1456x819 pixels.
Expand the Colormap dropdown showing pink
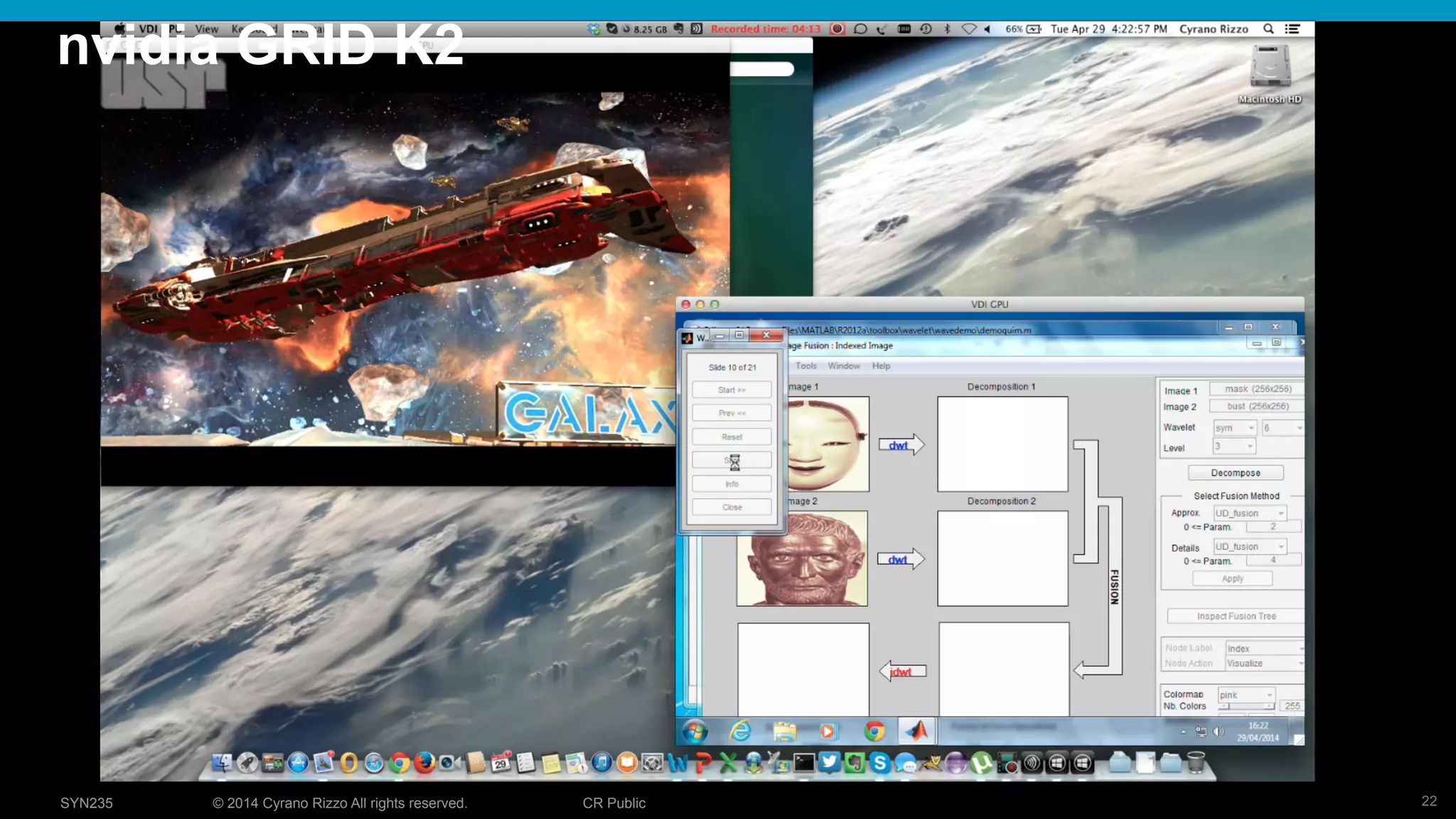click(x=1246, y=695)
